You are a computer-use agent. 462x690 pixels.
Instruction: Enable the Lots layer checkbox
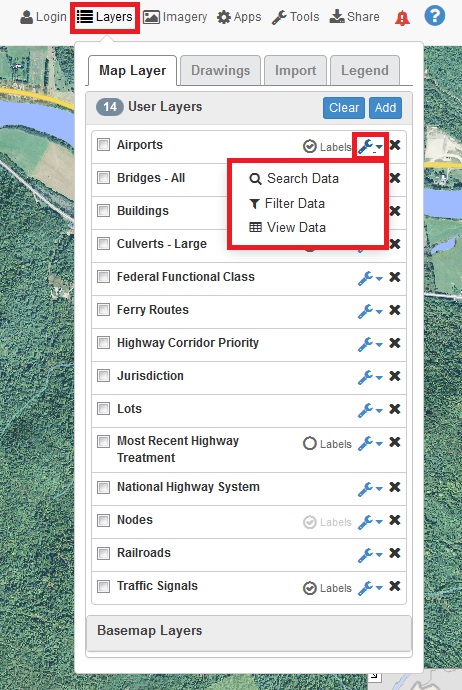coord(103,408)
